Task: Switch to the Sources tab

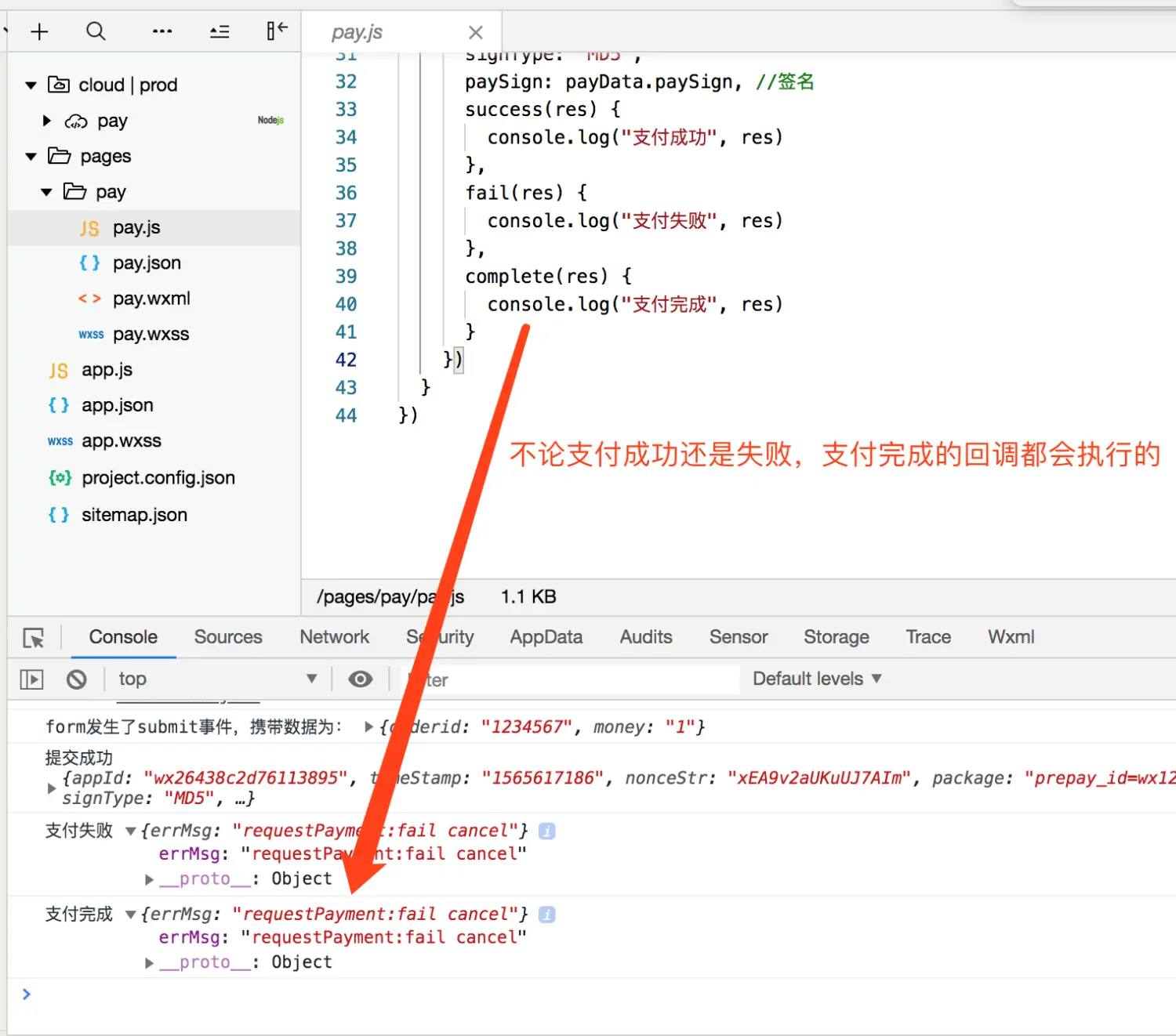Action: click(x=228, y=637)
